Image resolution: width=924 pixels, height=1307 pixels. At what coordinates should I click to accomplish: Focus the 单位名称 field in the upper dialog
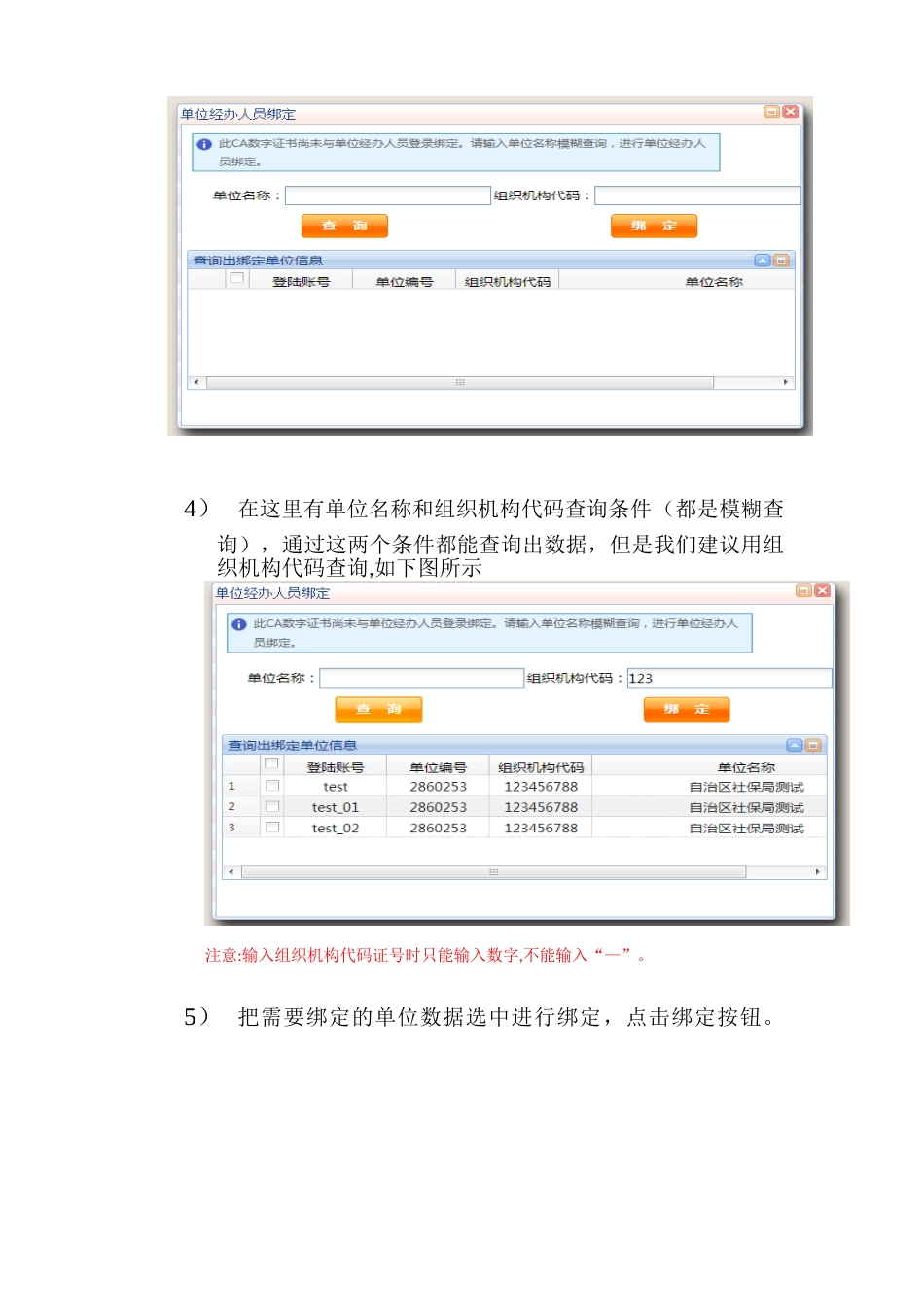pos(388,195)
